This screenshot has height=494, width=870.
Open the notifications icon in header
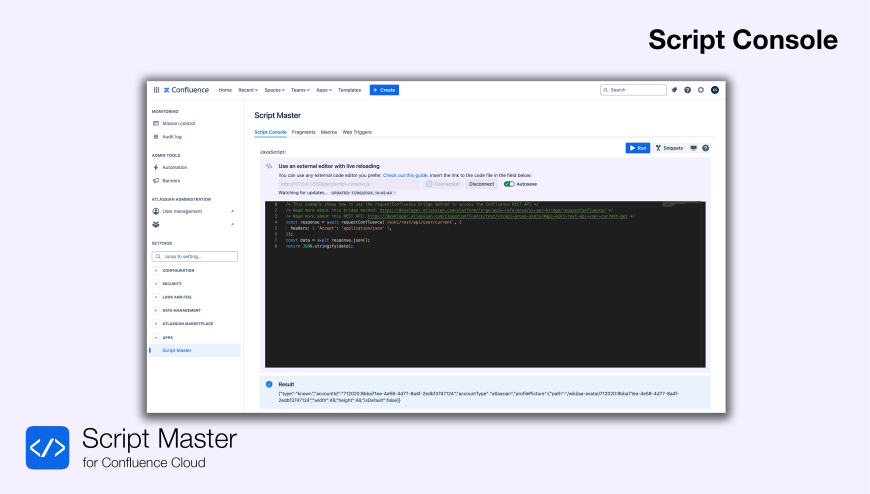[674, 90]
